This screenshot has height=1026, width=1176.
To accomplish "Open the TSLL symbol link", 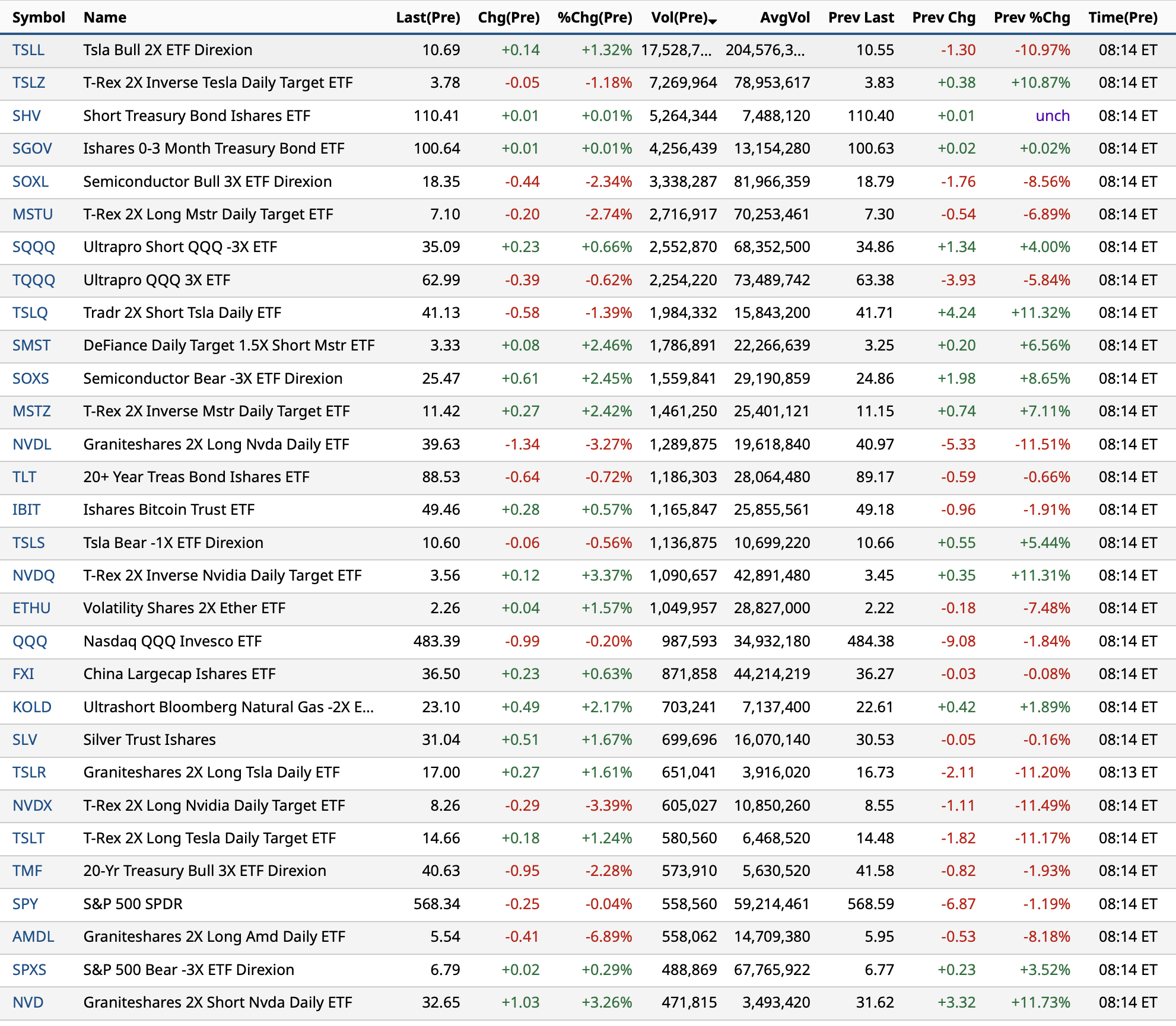I will point(28,50).
